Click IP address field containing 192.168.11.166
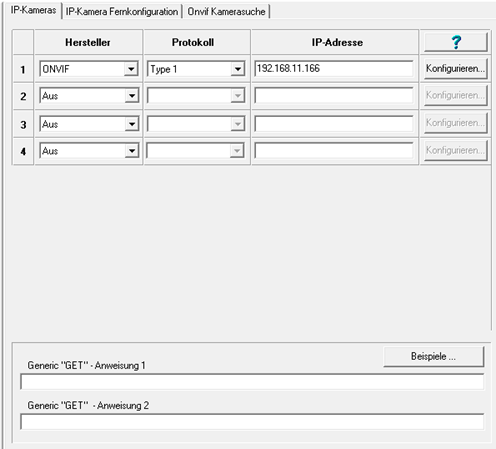The width and height of the screenshot is (496, 449). click(334, 69)
